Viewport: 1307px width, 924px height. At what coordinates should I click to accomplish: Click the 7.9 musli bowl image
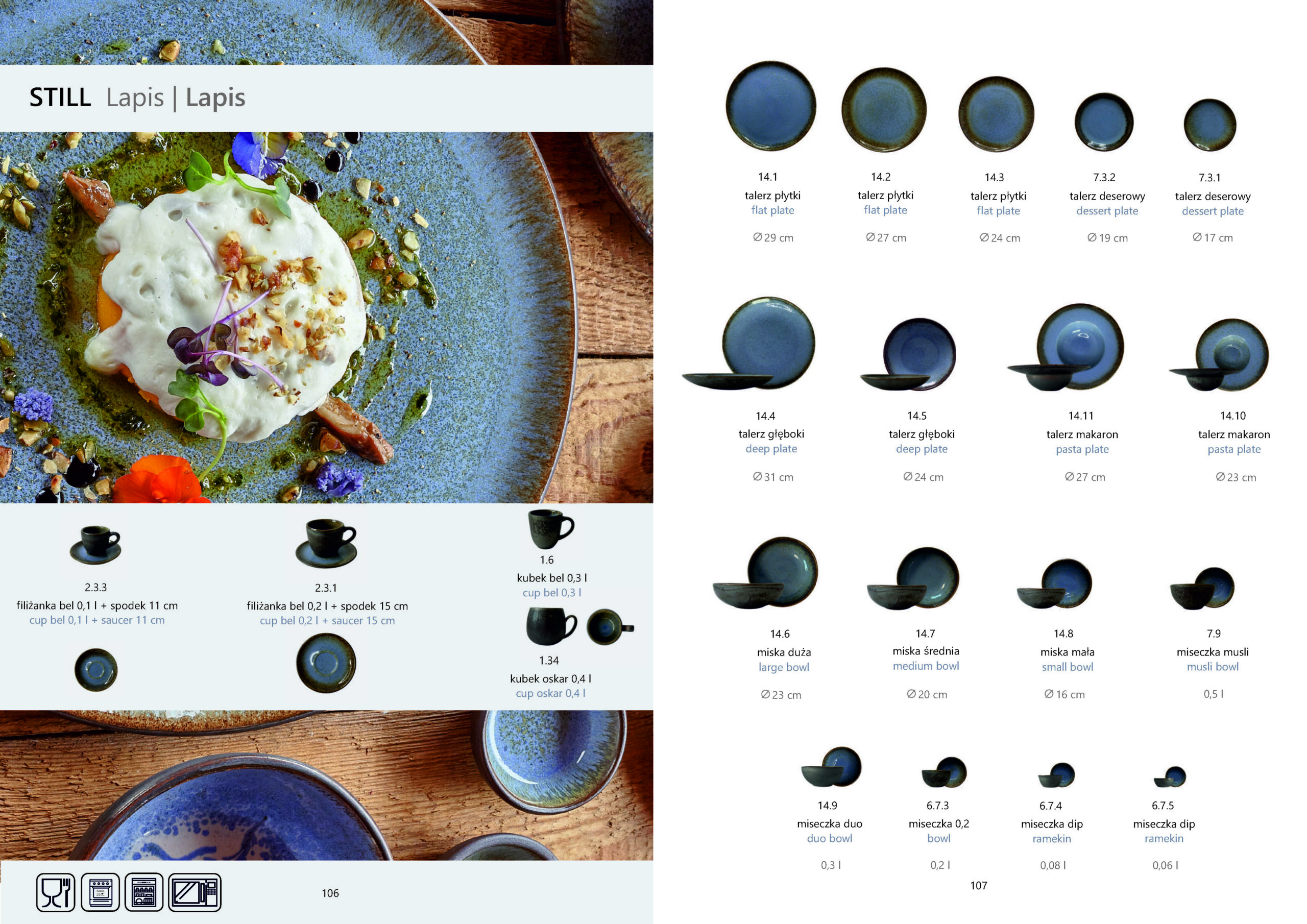click(1202, 588)
